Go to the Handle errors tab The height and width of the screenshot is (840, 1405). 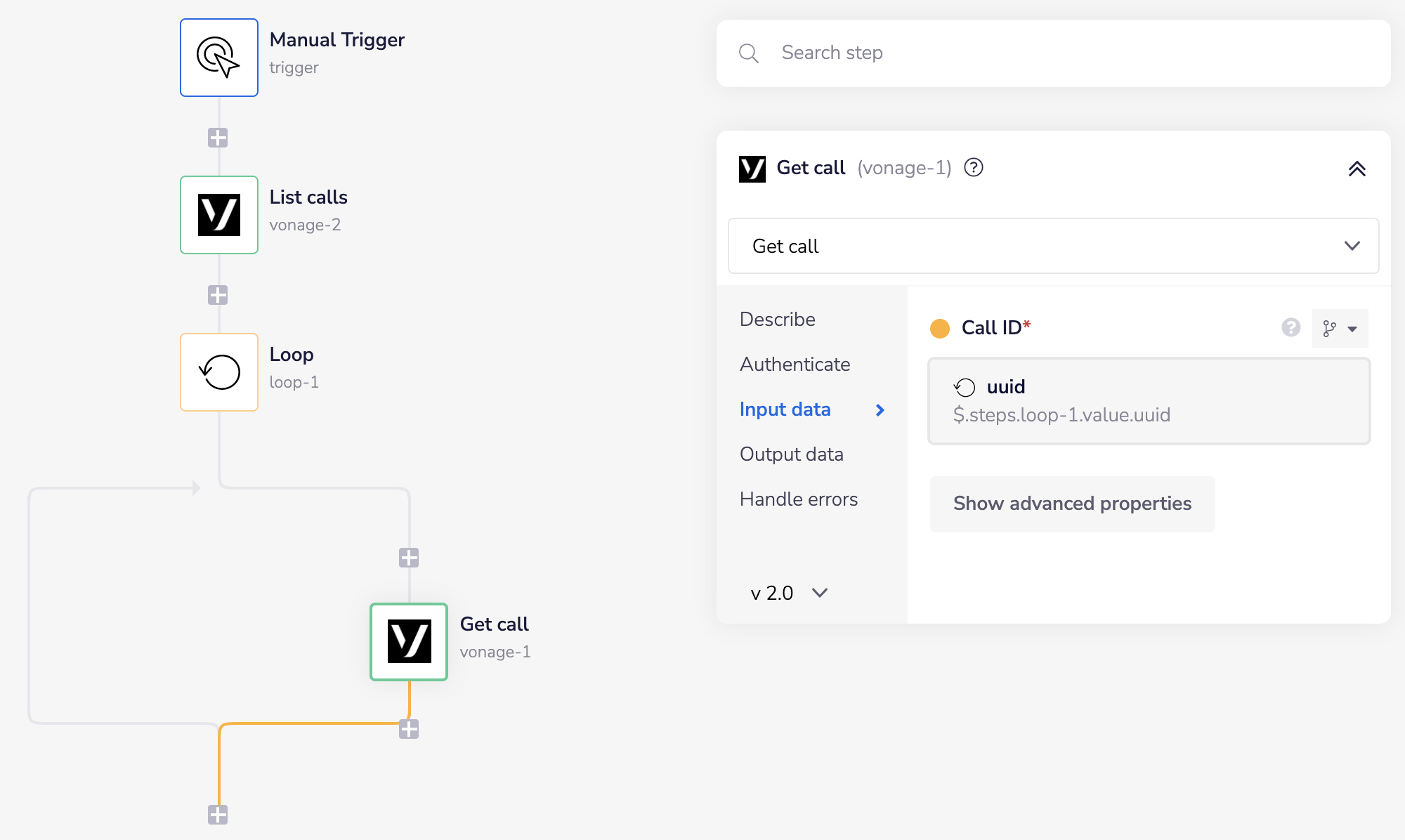tap(798, 499)
